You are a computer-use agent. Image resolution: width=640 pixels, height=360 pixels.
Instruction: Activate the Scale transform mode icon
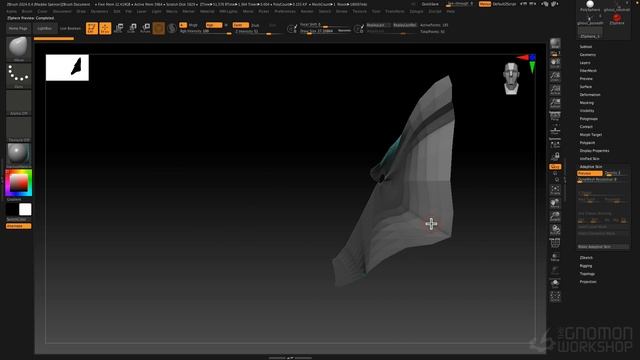click(132, 28)
